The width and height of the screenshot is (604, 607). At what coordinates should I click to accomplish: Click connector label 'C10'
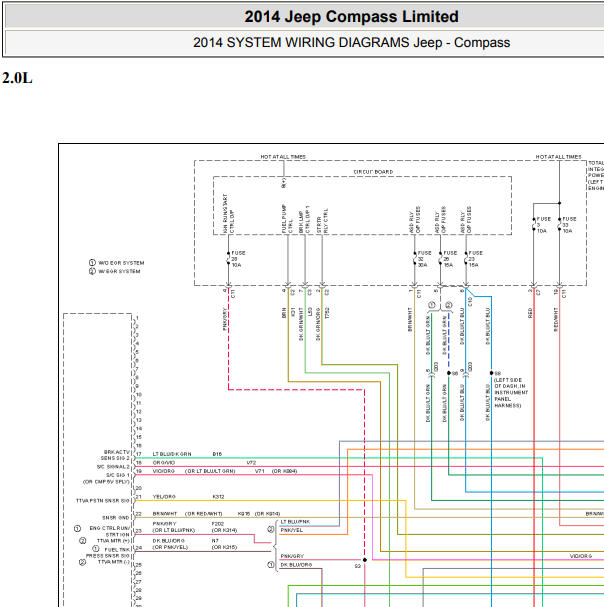click(470, 302)
